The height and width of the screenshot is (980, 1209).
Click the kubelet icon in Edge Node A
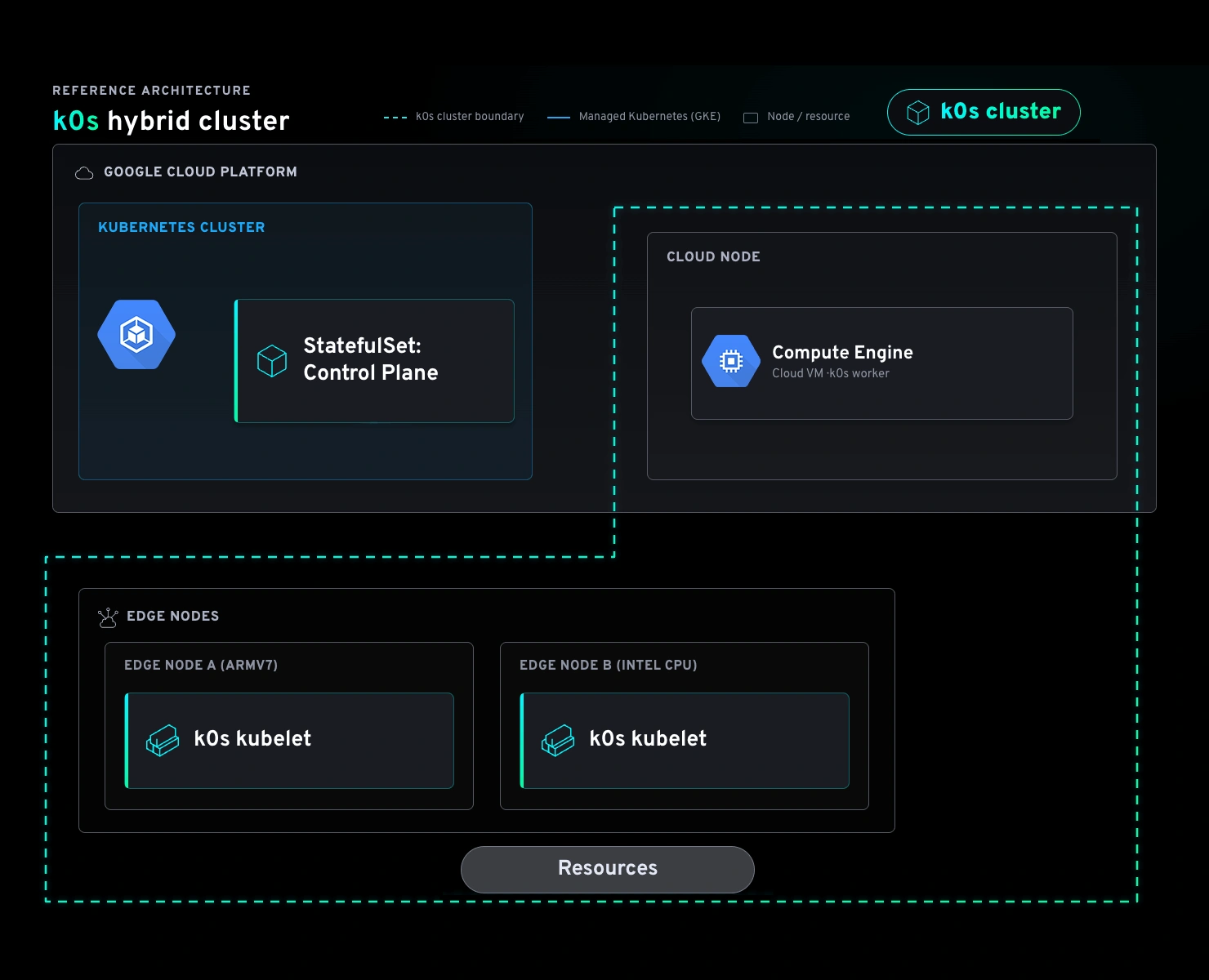(x=163, y=740)
